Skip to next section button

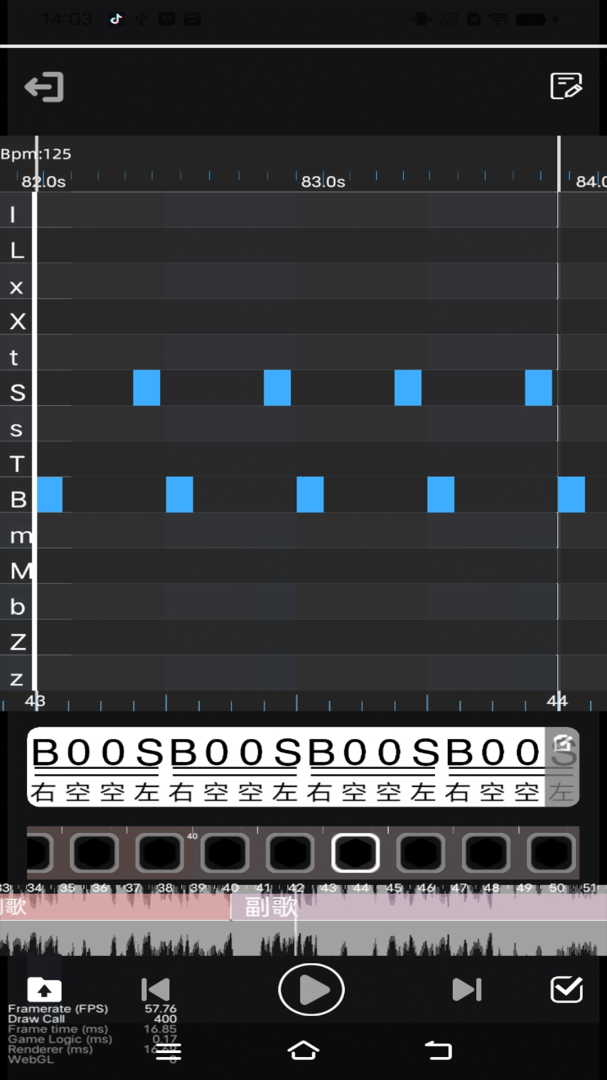[x=466, y=990]
